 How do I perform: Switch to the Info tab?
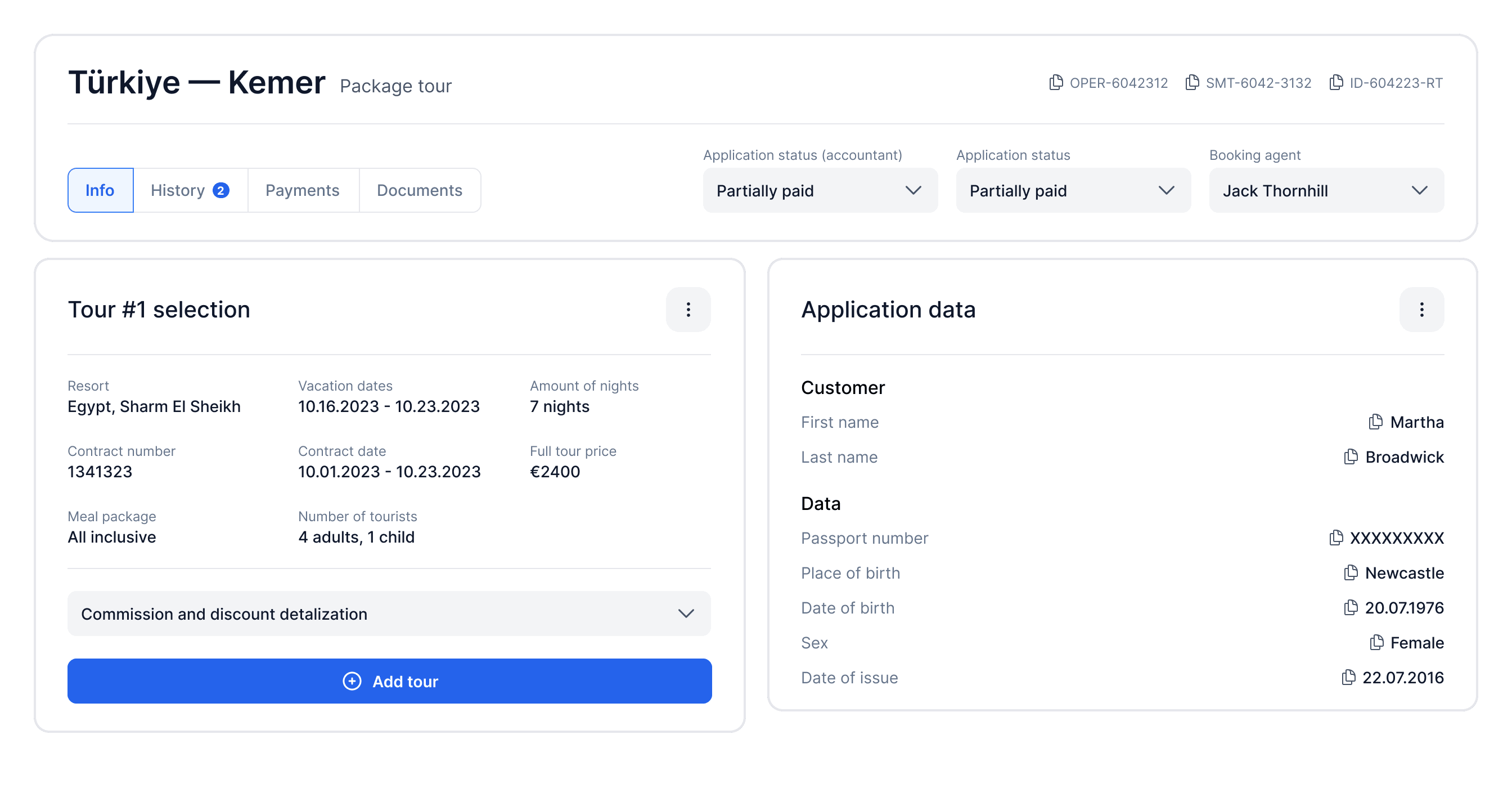[x=100, y=190]
